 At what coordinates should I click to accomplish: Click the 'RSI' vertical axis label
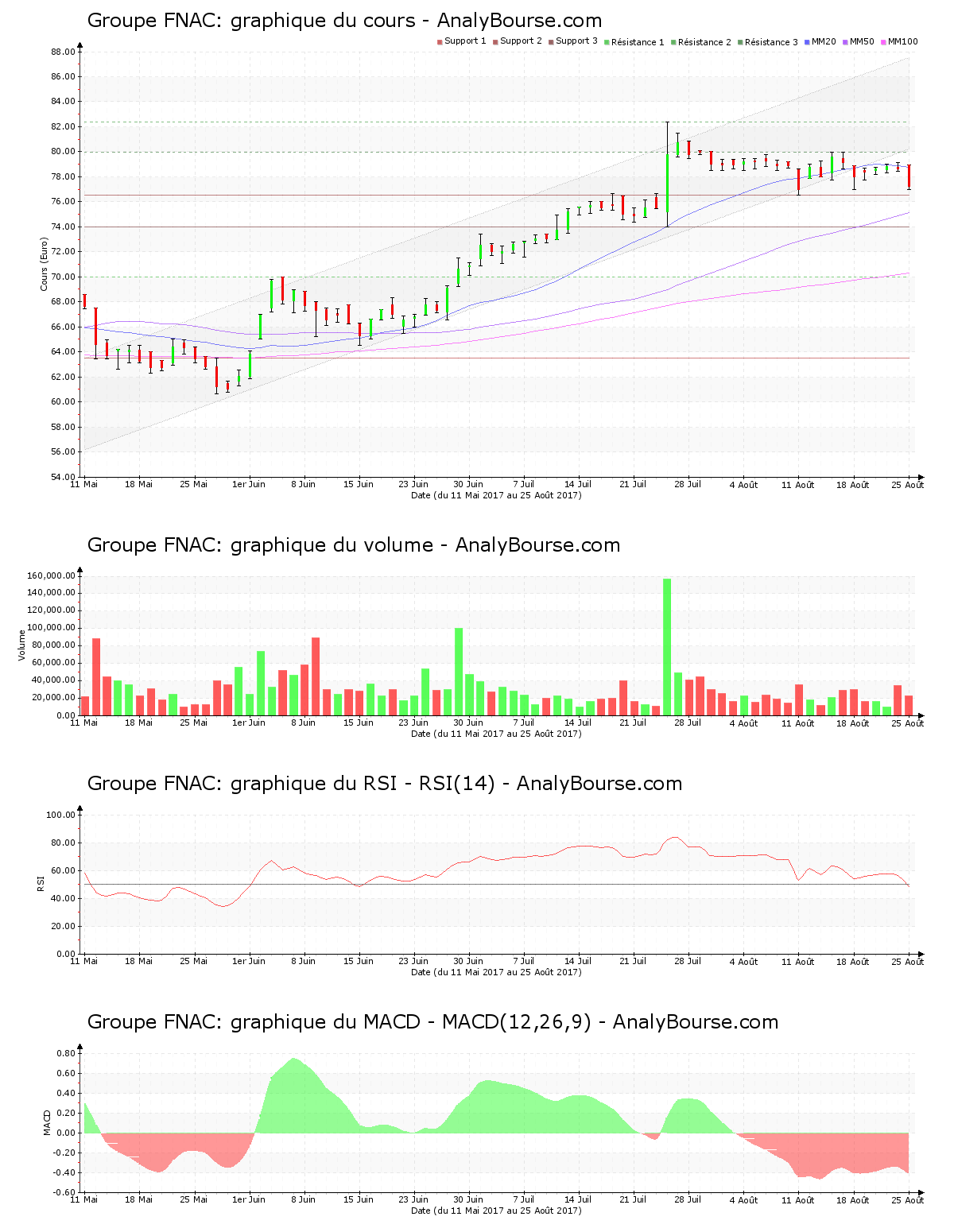[41, 883]
